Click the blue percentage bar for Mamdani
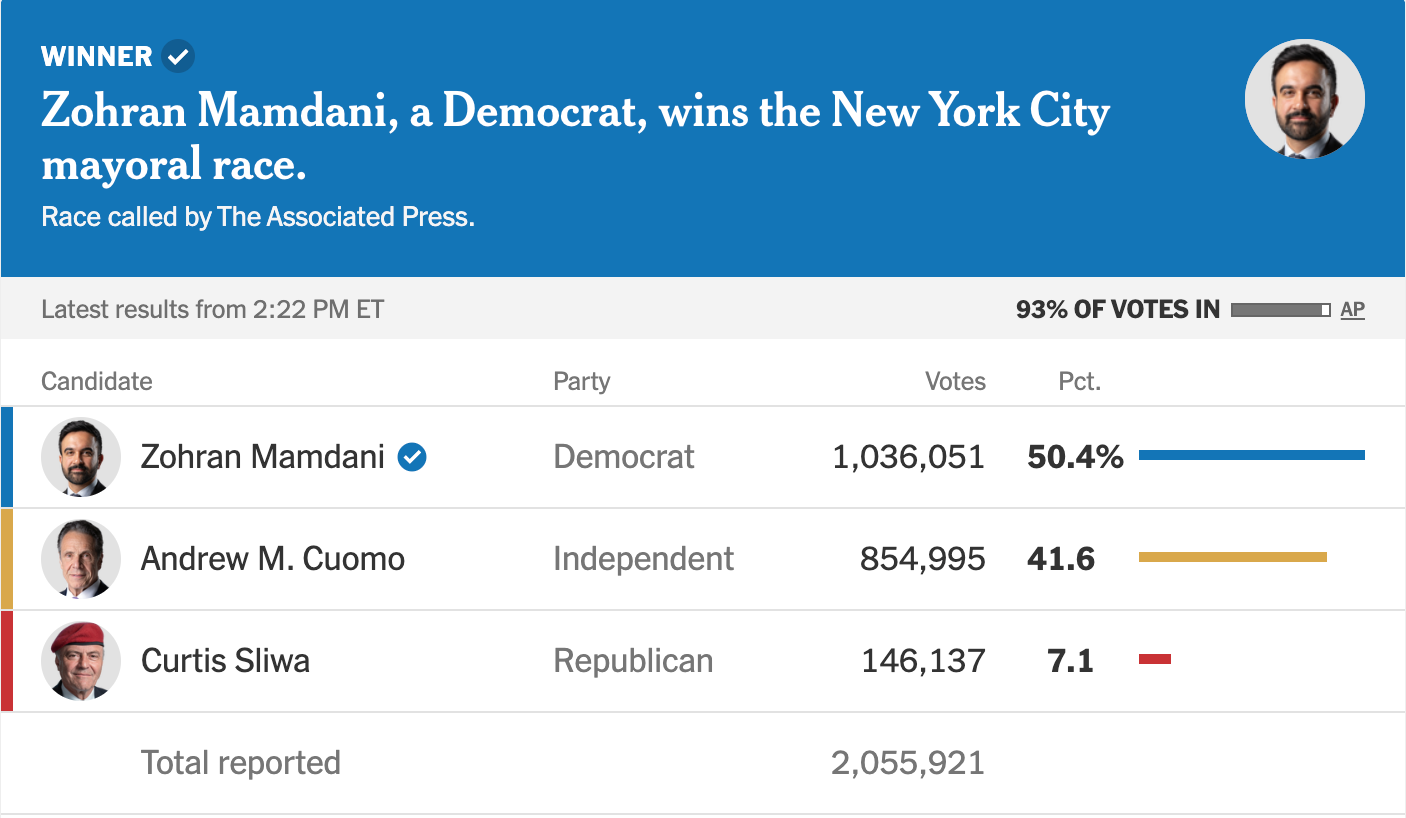This screenshot has height=818, width=1406. (1251, 455)
